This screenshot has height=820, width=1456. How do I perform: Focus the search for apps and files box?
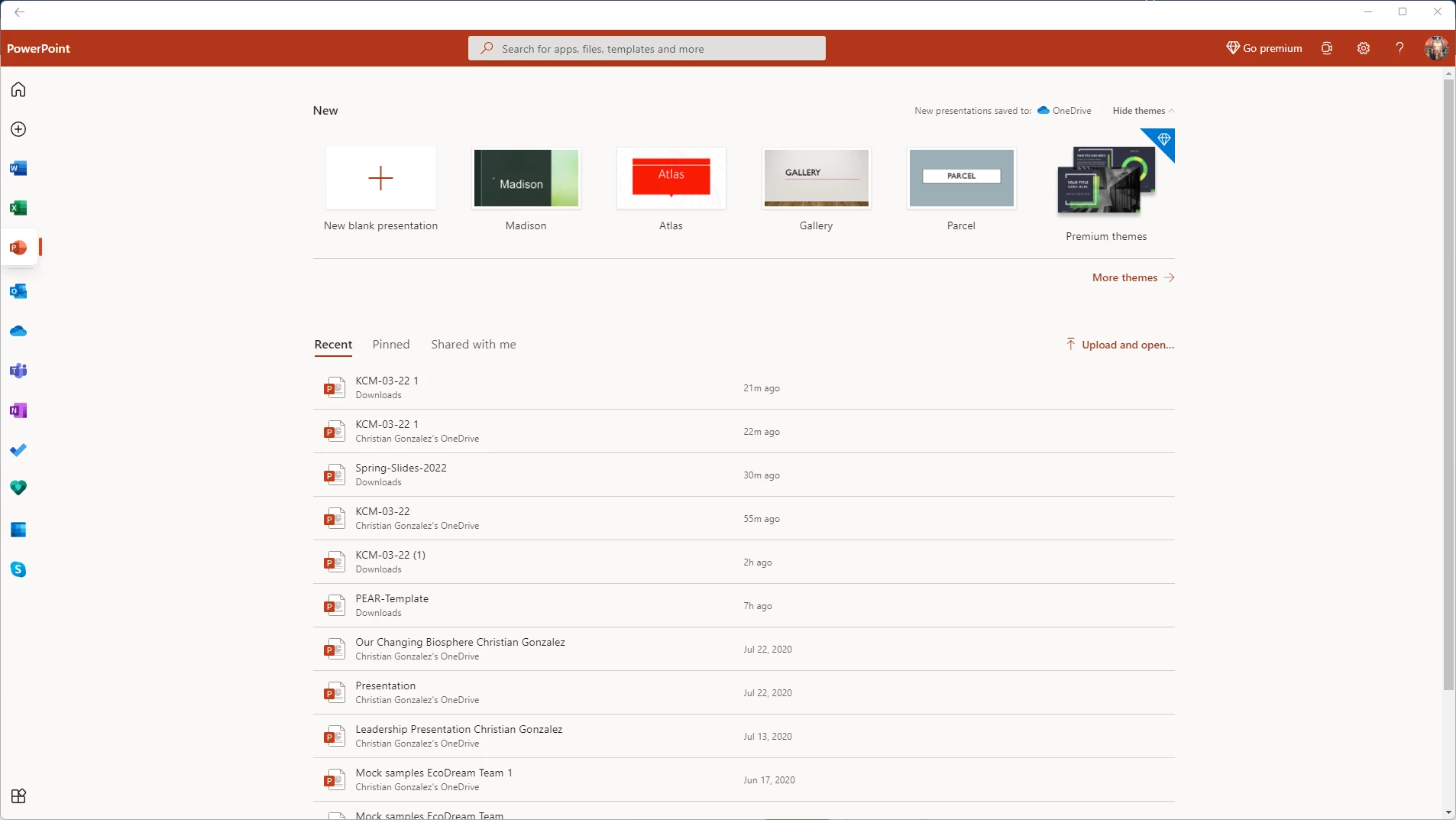pos(646,48)
